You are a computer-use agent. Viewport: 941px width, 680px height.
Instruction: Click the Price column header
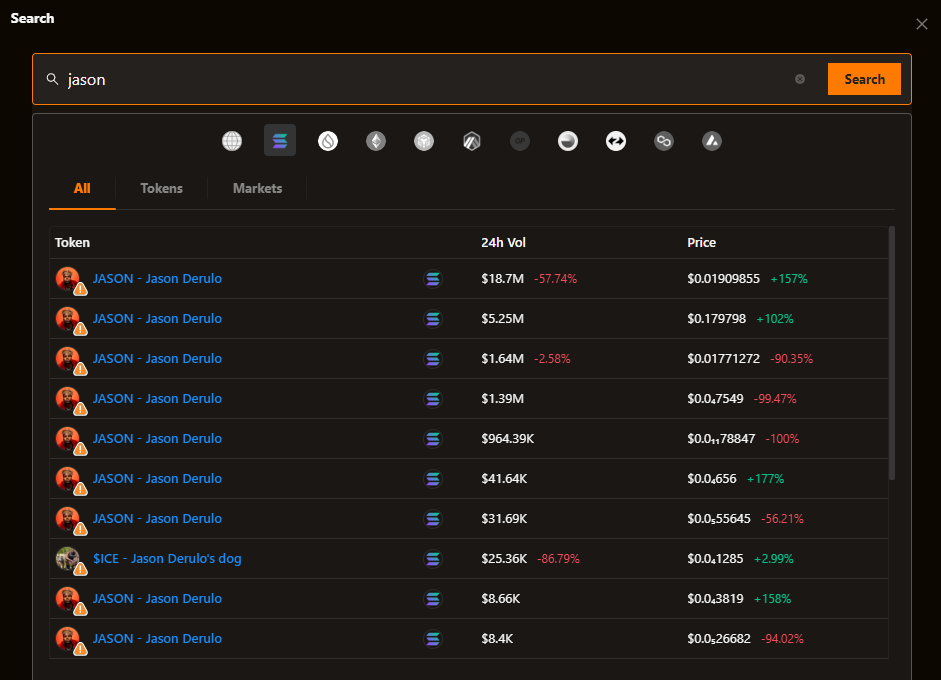coord(702,242)
